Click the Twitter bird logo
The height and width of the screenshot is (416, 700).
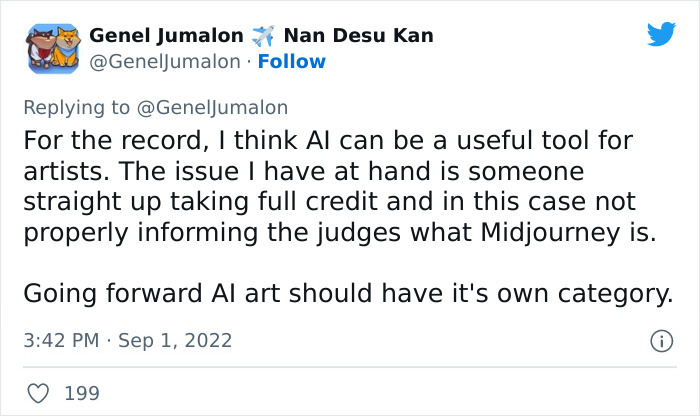coord(661,35)
